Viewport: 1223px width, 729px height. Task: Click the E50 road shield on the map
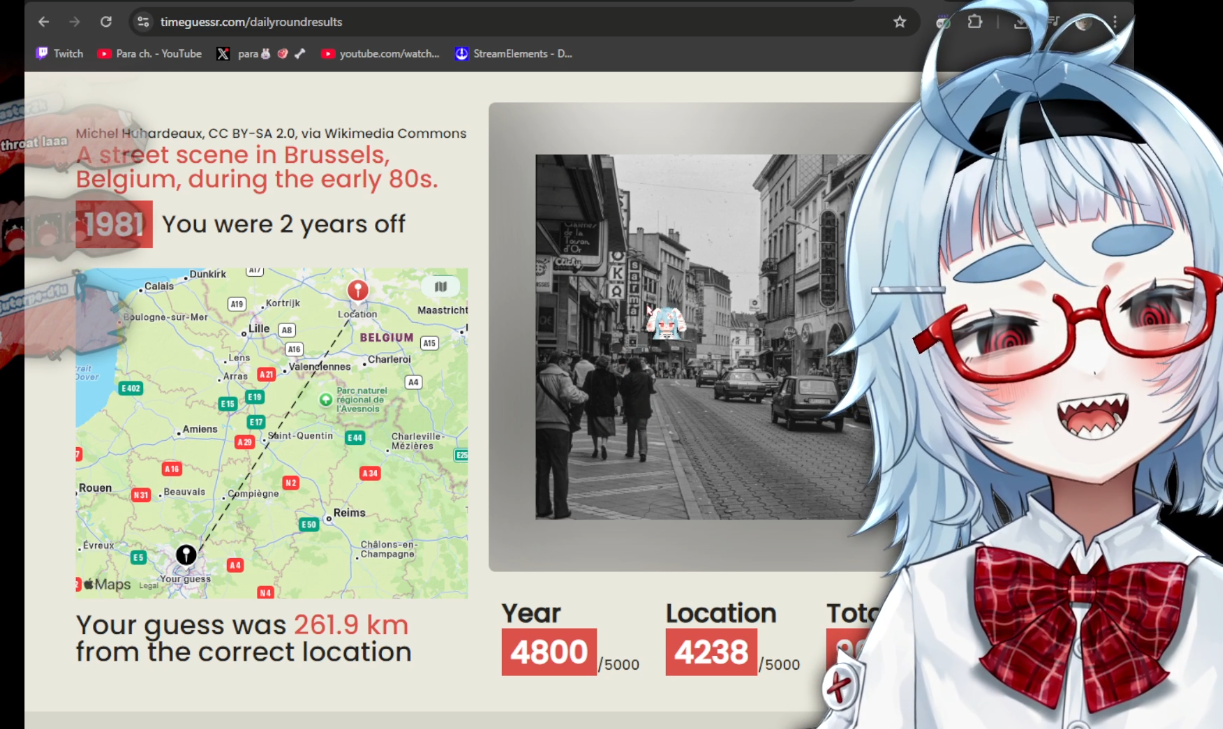pos(310,524)
